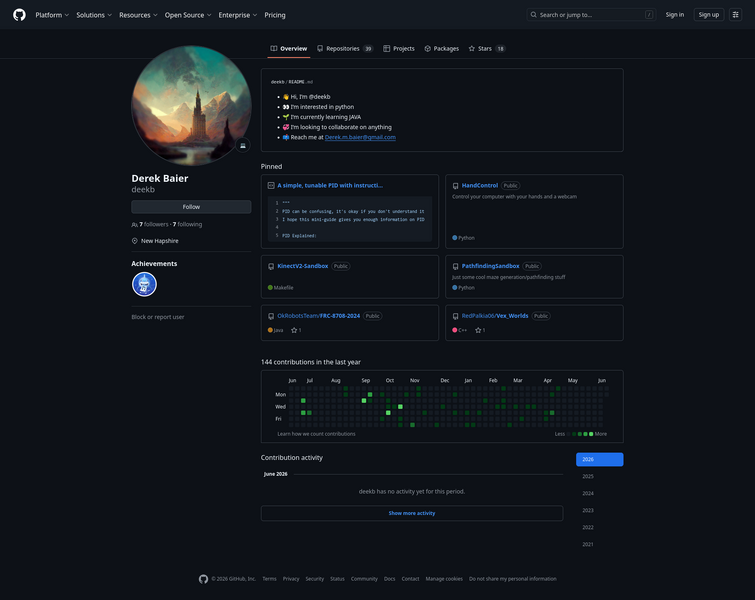The width and height of the screenshot is (755, 600).
Task: Click repo icon beside PathfindingSandbox
Action: 456,266
